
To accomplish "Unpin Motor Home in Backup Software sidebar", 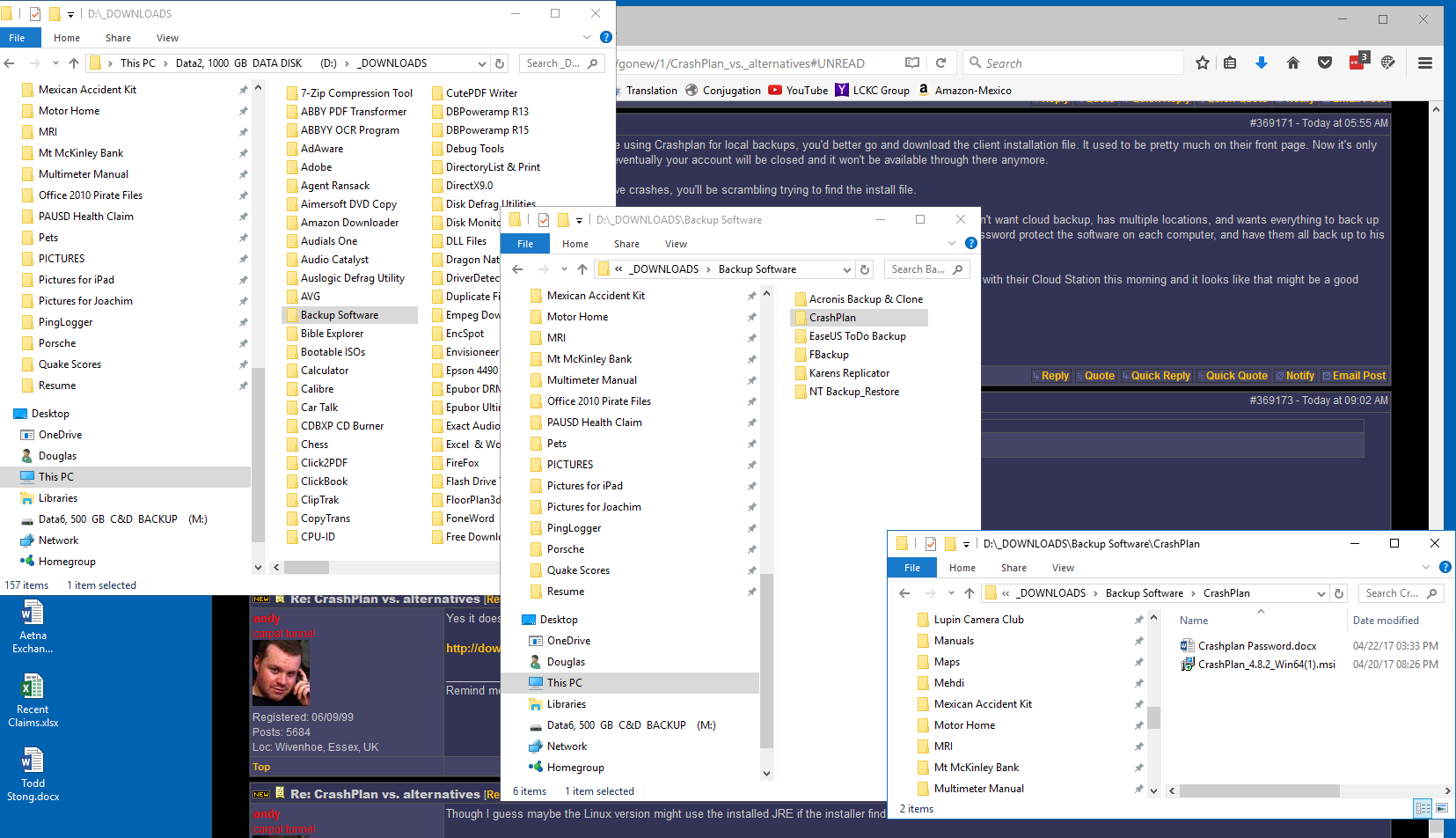I will (x=751, y=317).
